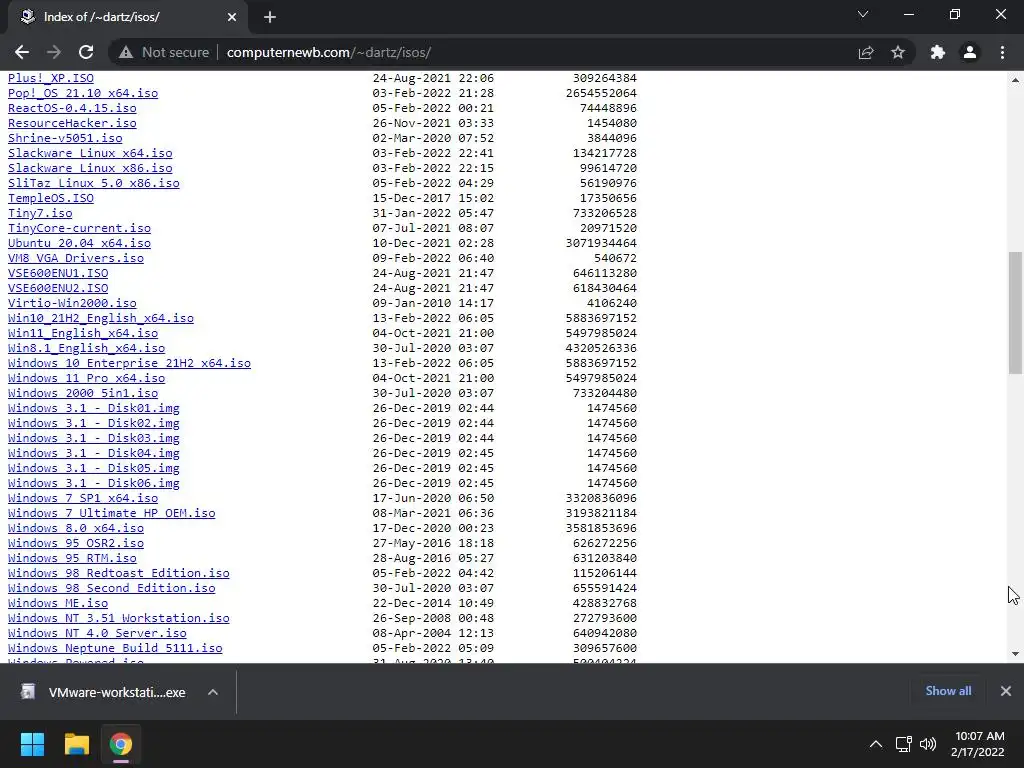Open the network tray icon
1024x768 pixels.
[x=904, y=744]
